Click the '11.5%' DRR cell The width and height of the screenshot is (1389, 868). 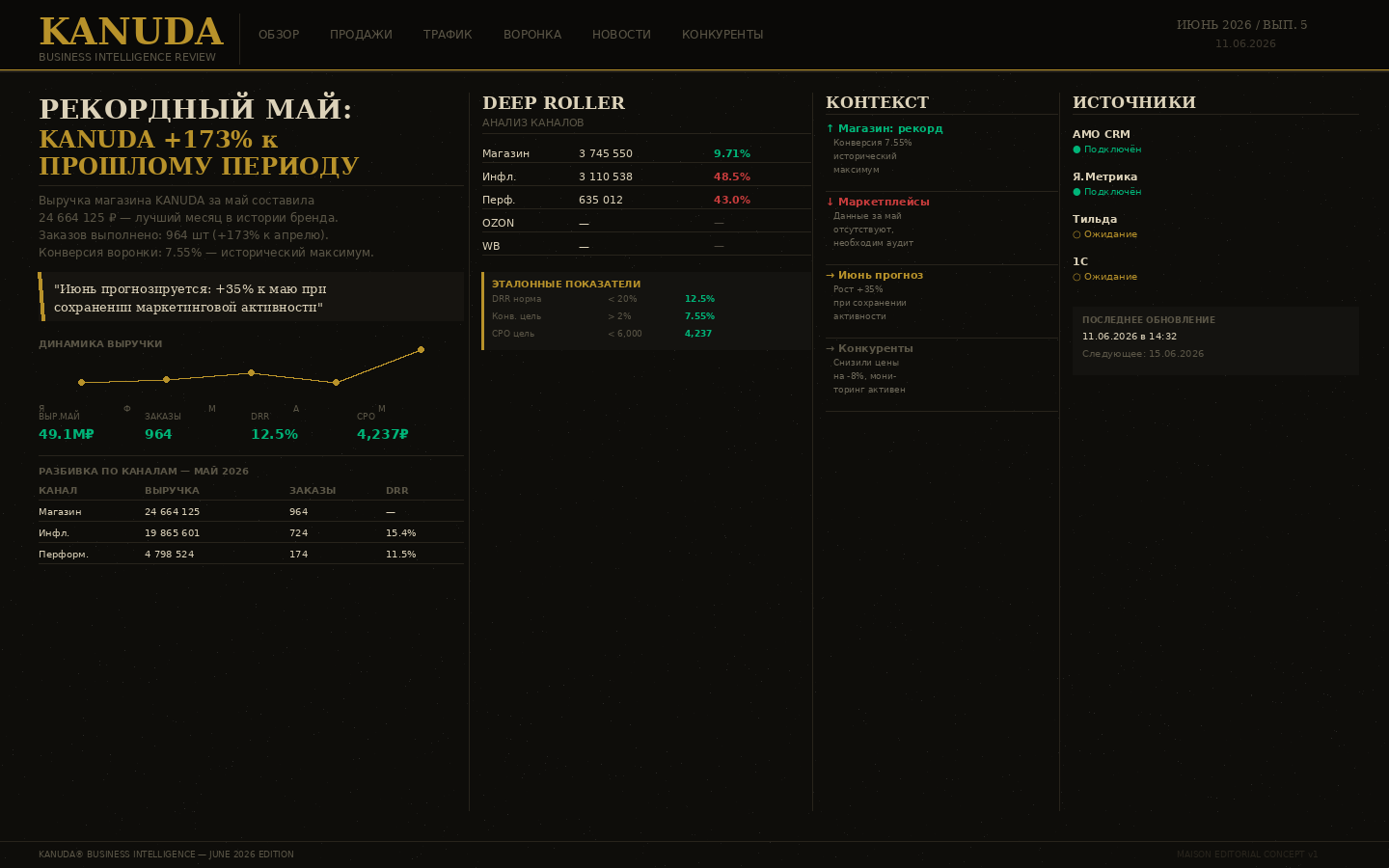coord(401,555)
